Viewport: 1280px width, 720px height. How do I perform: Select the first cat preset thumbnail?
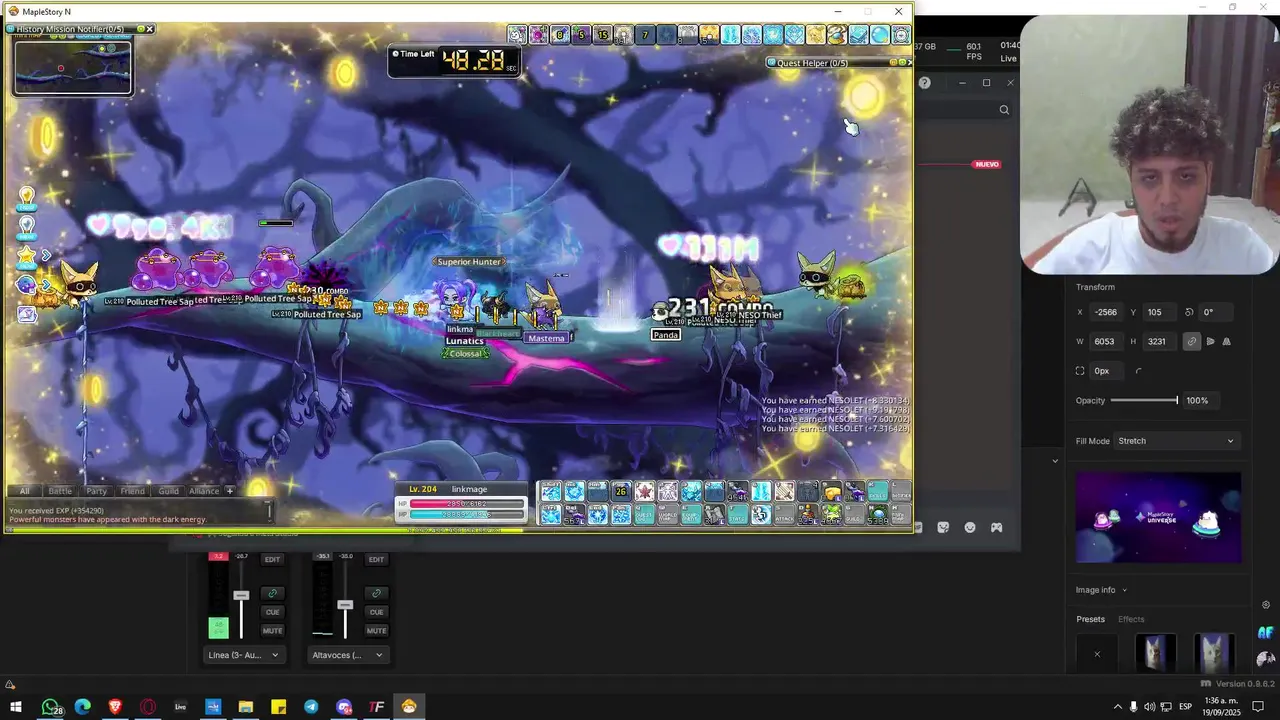(x=1155, y=653)
